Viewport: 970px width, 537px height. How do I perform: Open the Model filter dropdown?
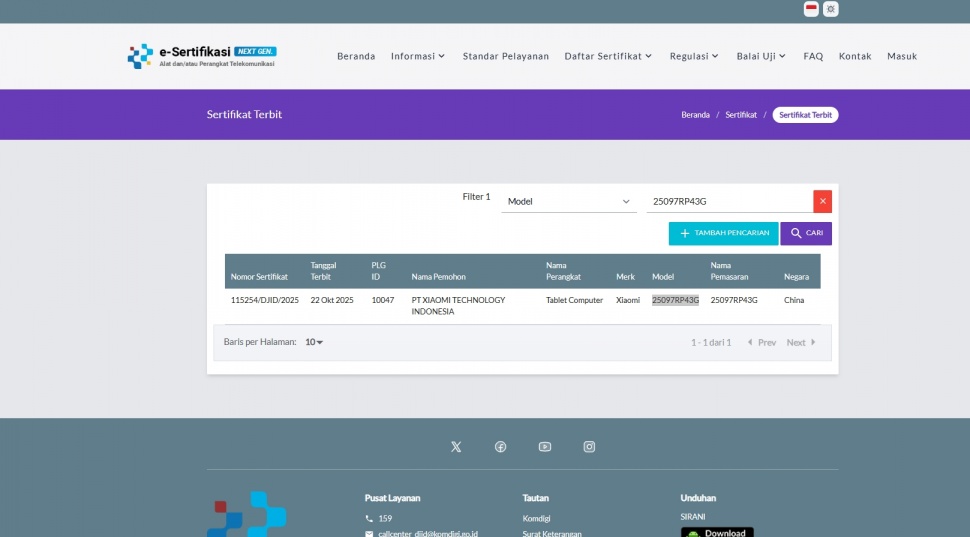click(x=569, y=202)
